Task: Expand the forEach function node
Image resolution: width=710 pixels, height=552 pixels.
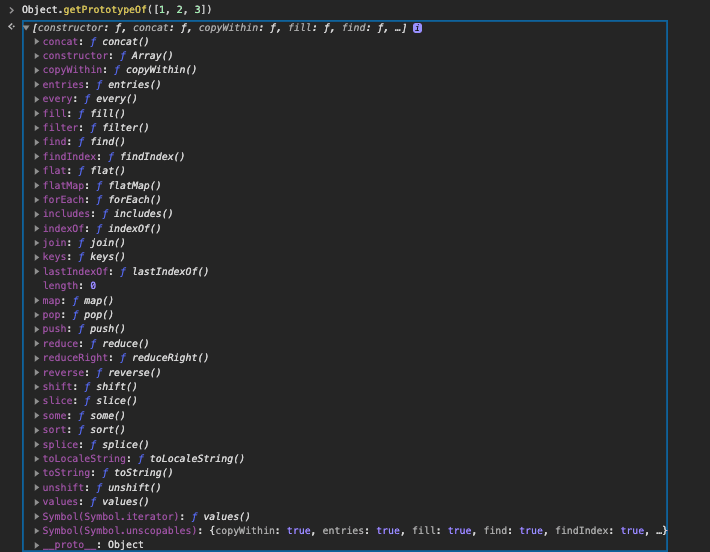Action: point(37,200)
